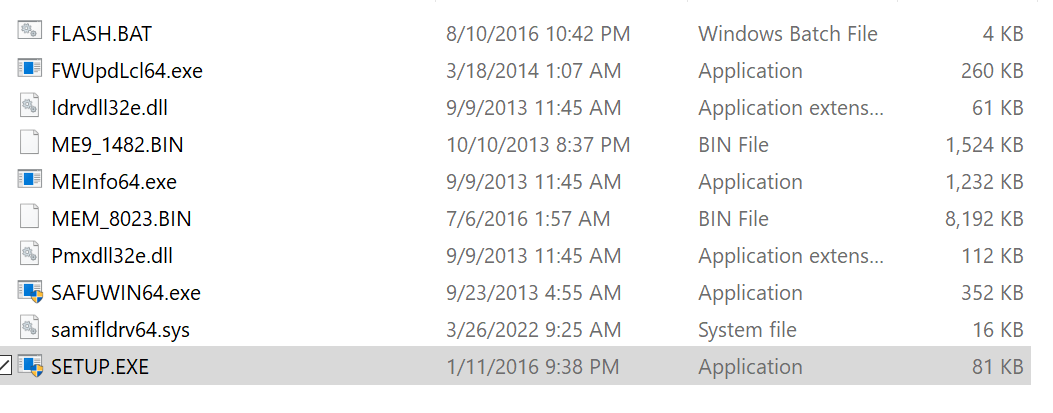Image resolution: width=1053 pixels, height=413 pixels.
Task: Select the FWUpdLcl64.exe application icon
Action: [x=29, y=70]
